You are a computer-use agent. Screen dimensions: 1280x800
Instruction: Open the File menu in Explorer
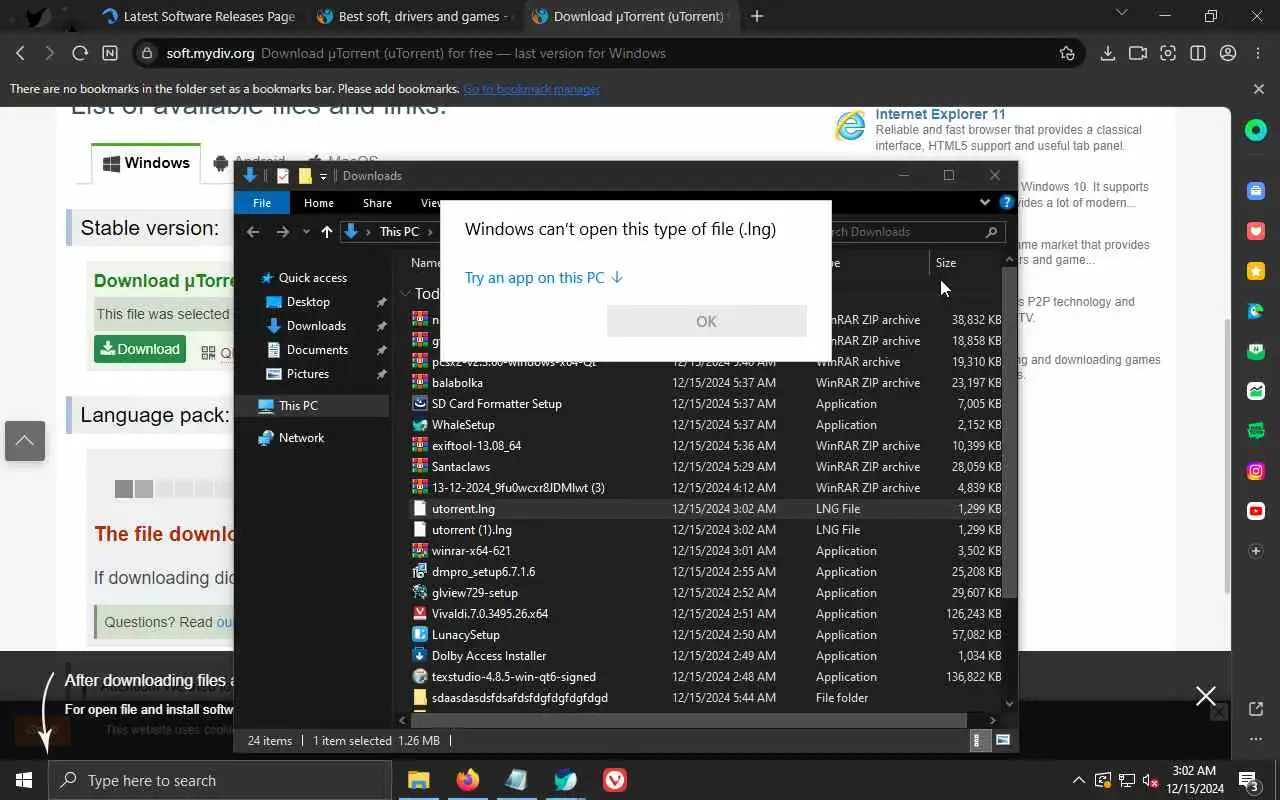click(x=262, y=203)
